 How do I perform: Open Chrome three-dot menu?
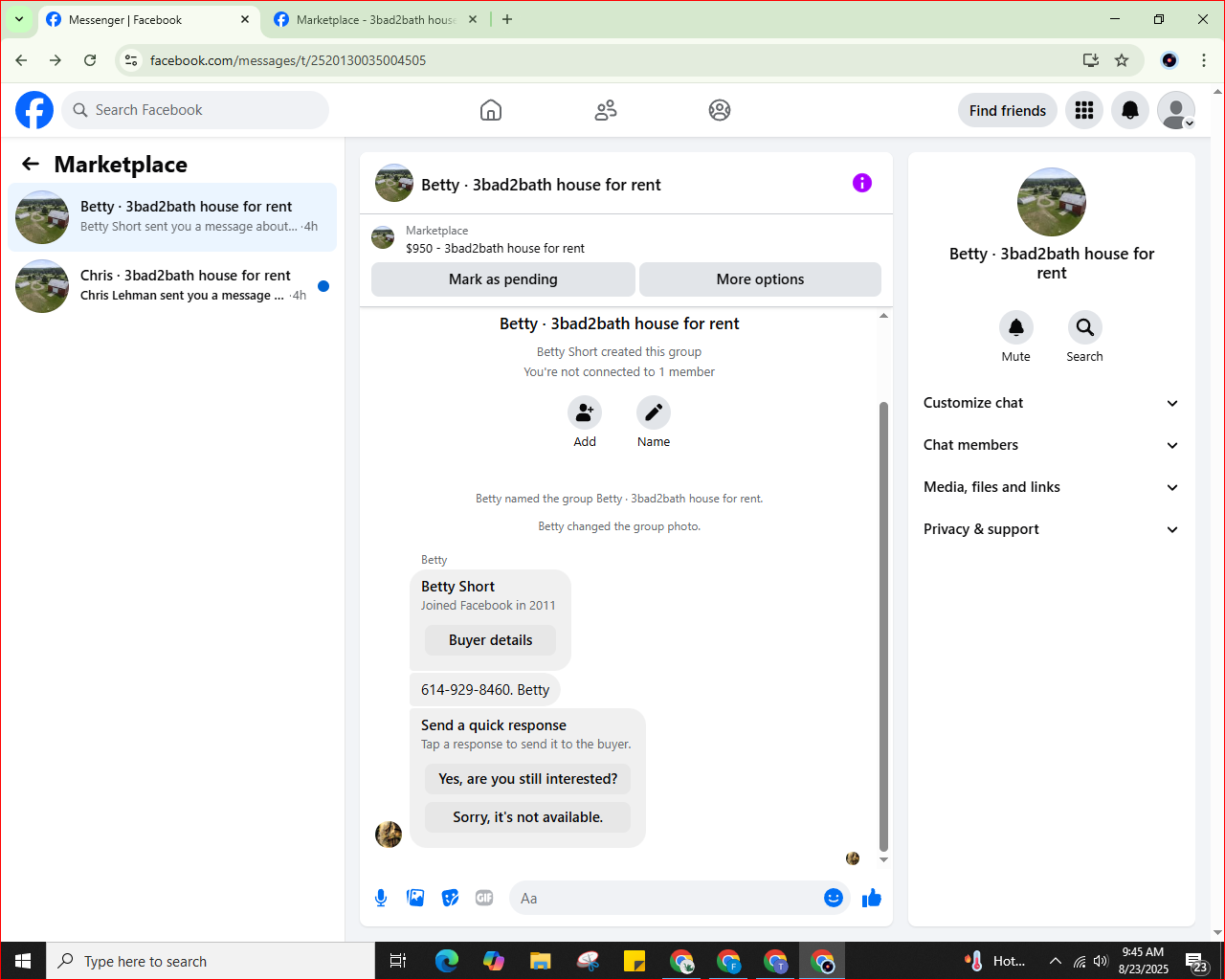(1204, 60)
